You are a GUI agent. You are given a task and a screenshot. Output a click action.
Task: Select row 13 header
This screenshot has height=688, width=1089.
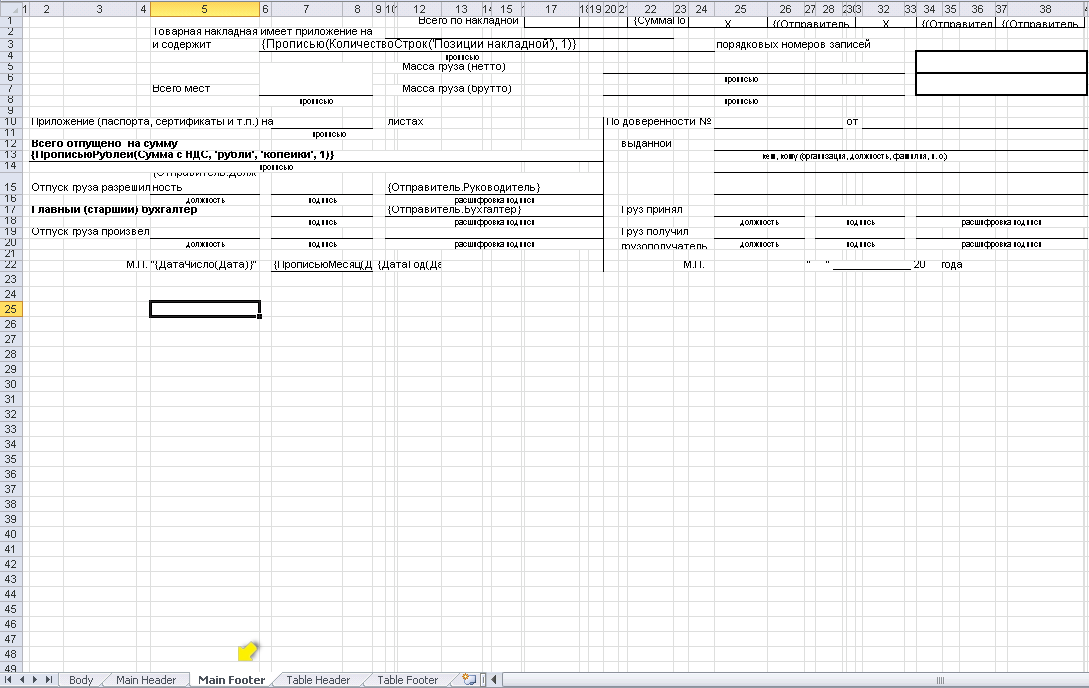(10, 155)
